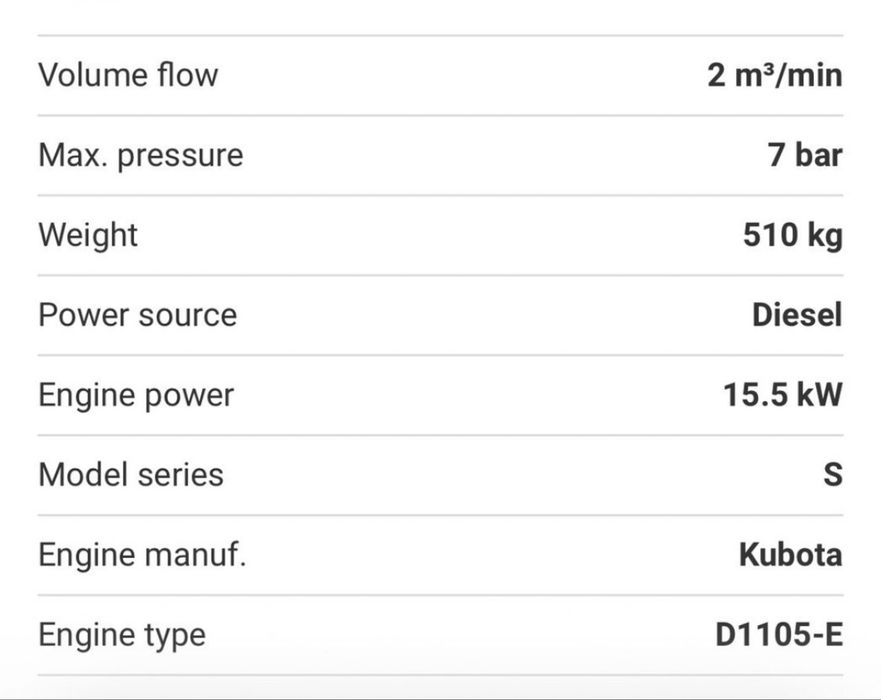Select the 15.5 kW value
Screen dimensions: 881x700
(x=783, y=395)
